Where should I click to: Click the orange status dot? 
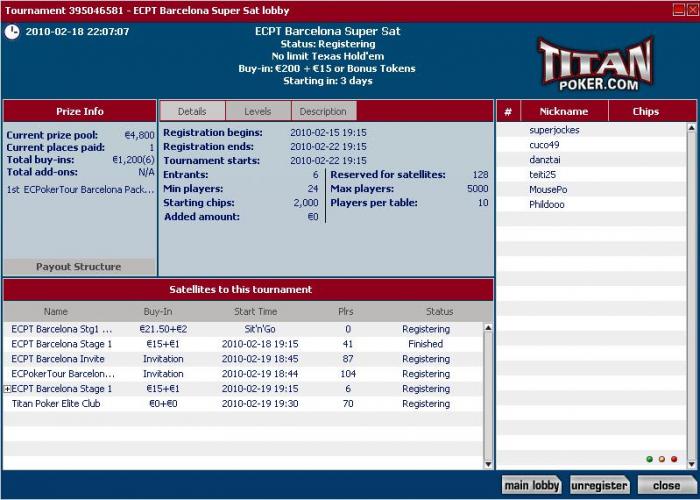point(662,459)
